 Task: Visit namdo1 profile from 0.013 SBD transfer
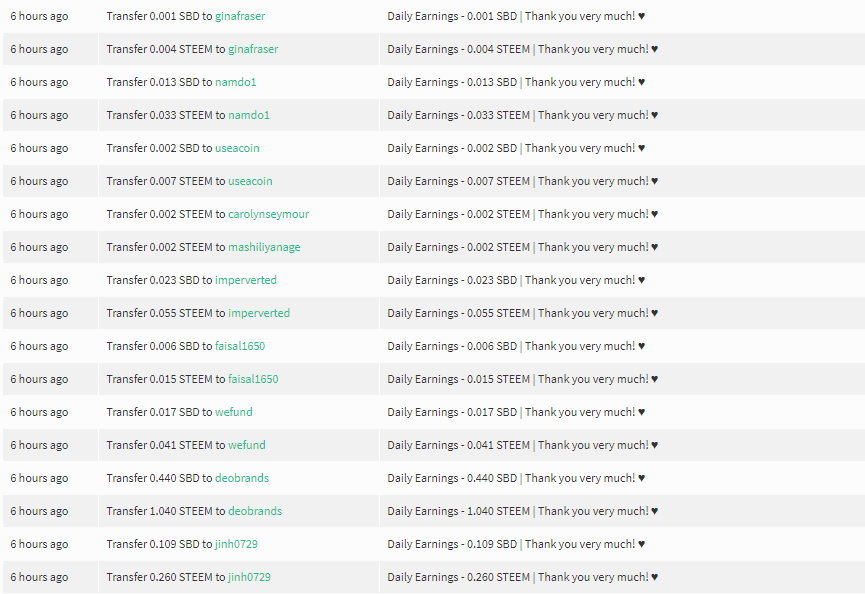[236, 82]
